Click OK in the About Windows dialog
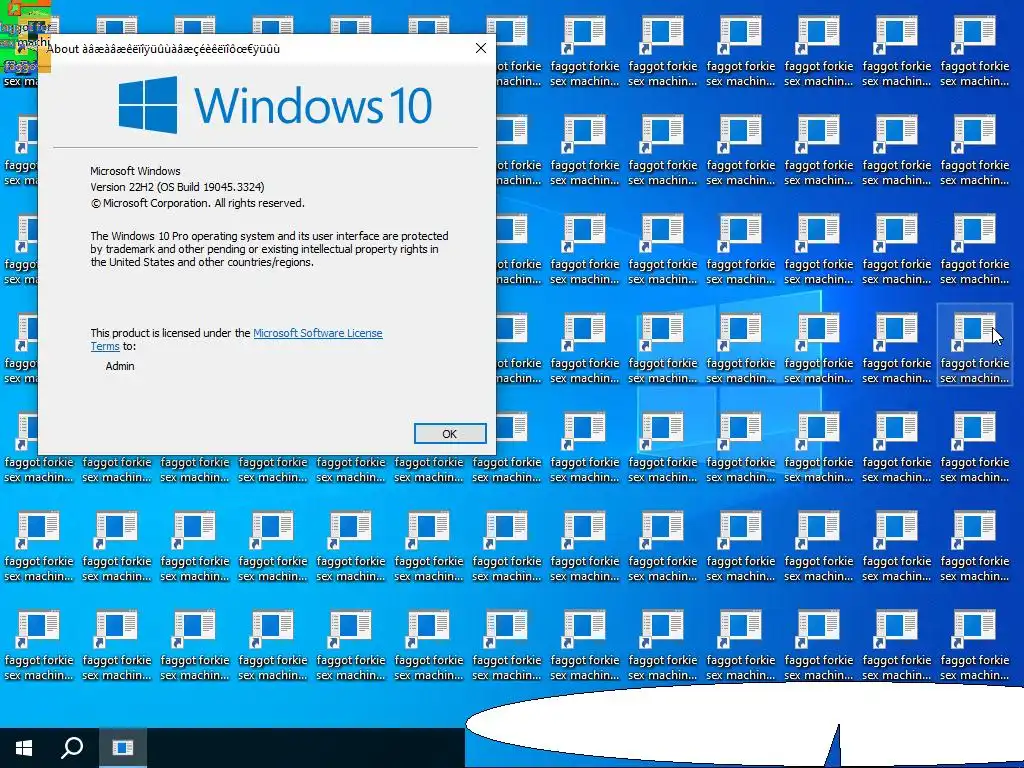 pyautogui.click(x=450, y=434)
